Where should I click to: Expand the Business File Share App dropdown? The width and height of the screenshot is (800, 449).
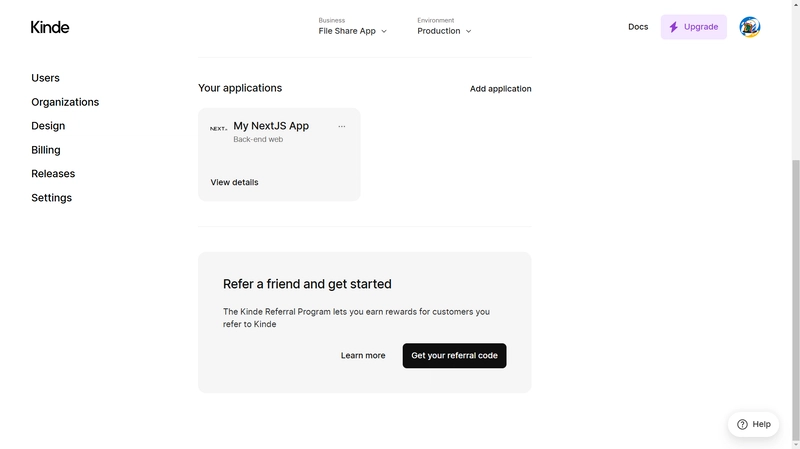(353, 27)
